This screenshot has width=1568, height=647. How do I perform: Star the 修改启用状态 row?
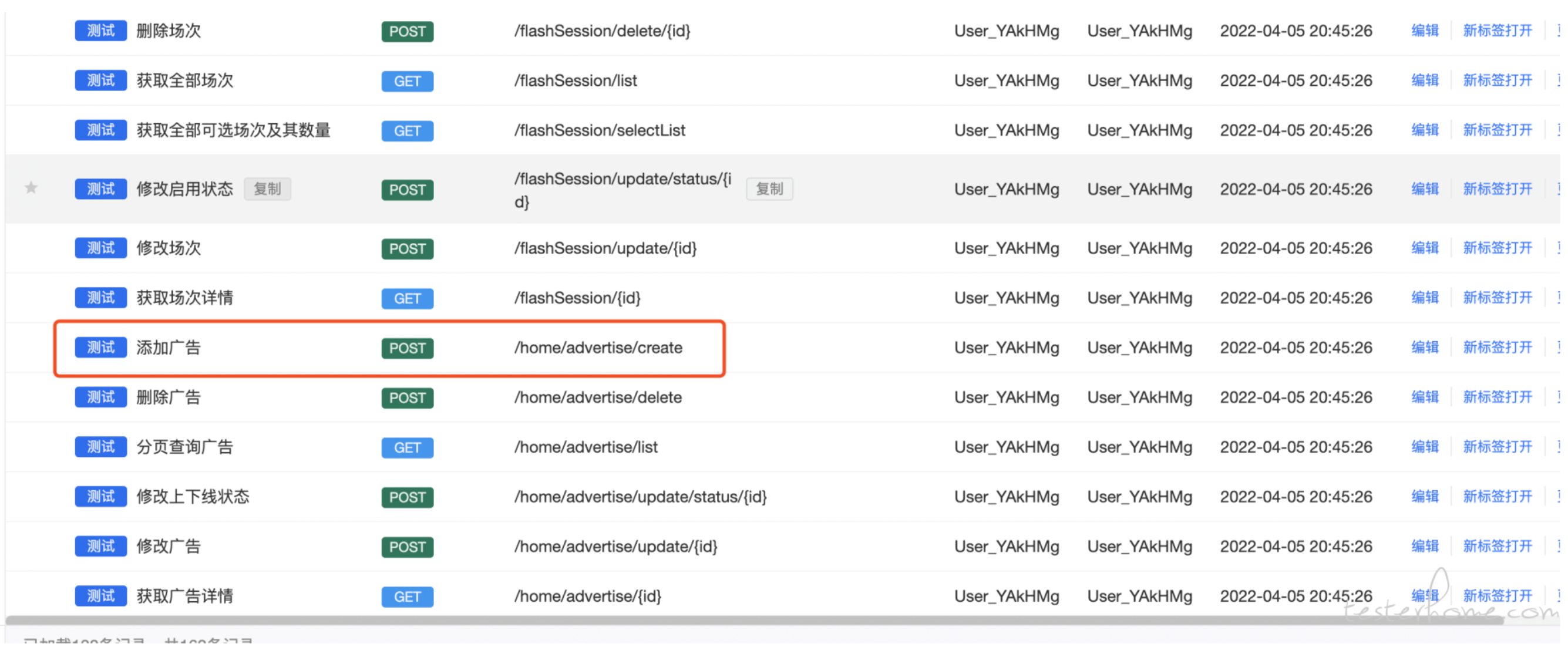[x=31, y=188]
